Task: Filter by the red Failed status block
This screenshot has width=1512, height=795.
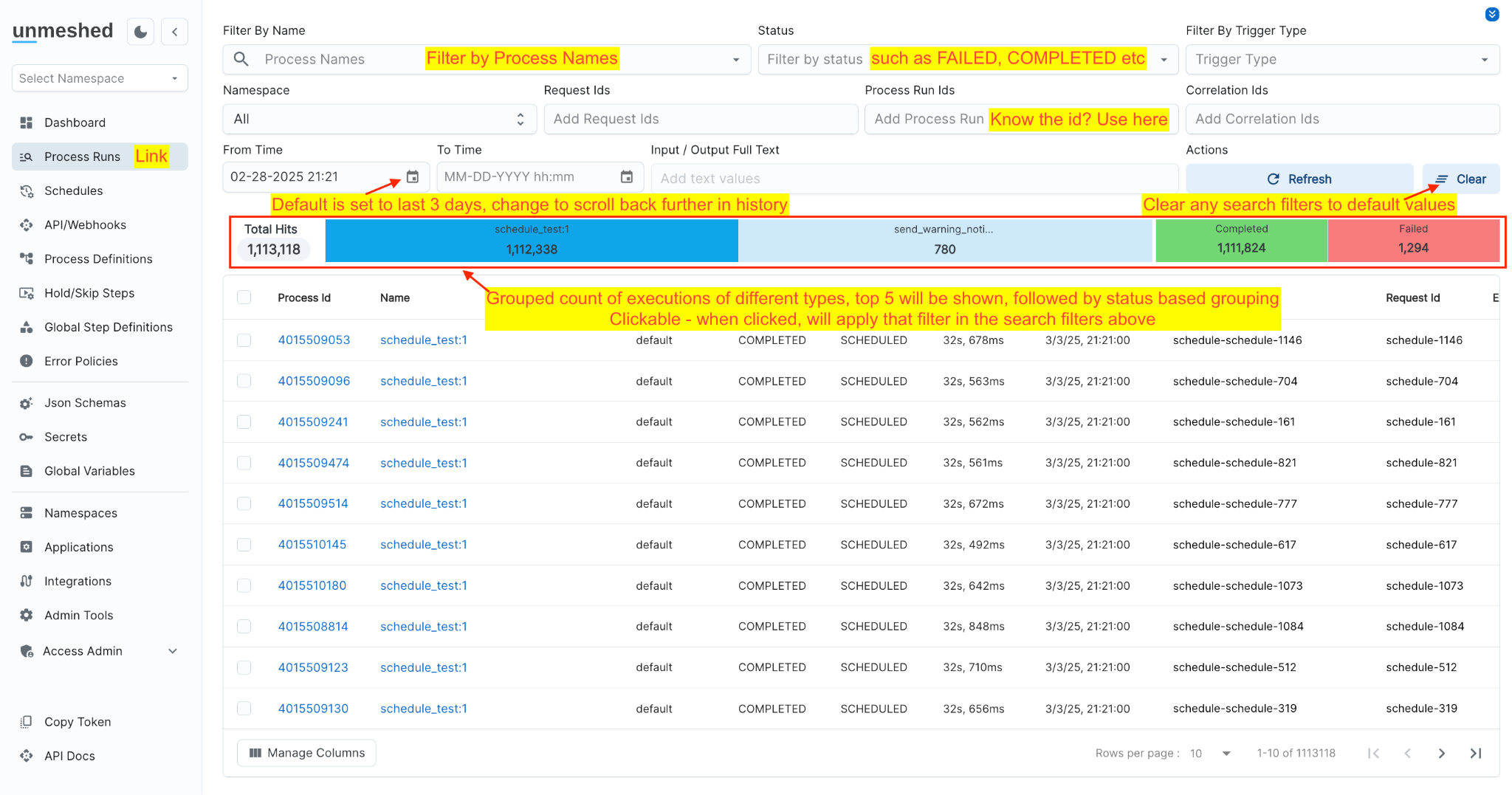Action: tap(1412, 240)
